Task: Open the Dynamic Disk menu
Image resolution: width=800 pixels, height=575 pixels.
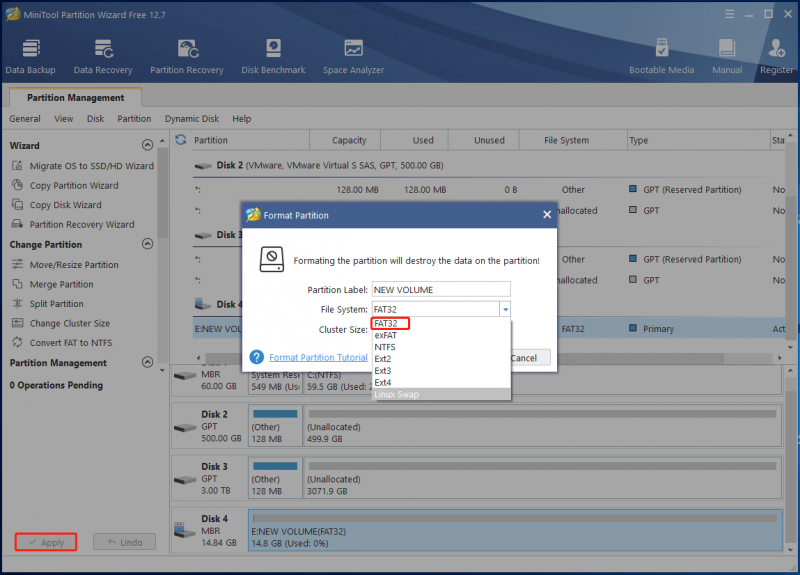Action: pos(192,118)
